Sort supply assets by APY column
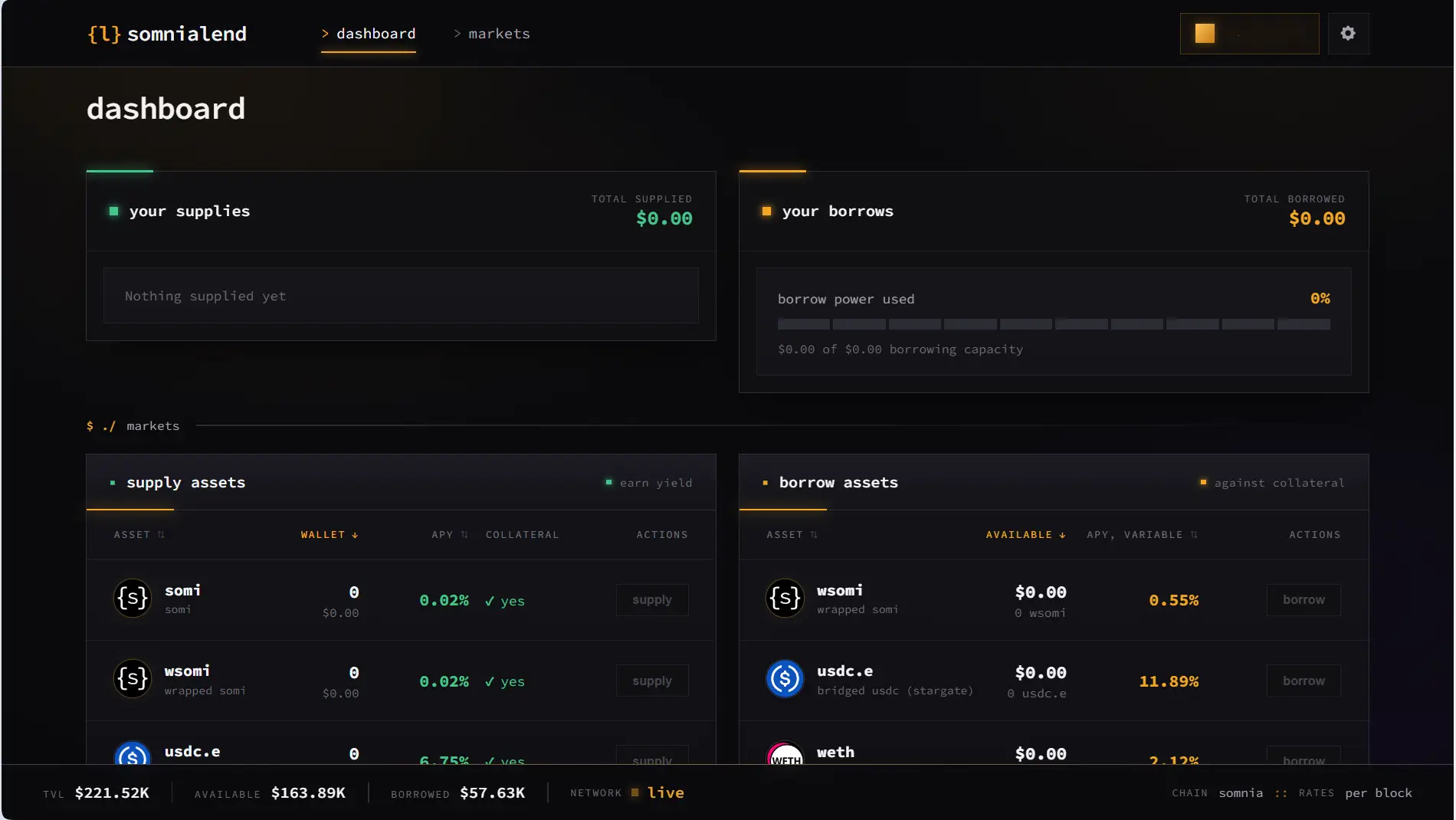 click(450, 535)
